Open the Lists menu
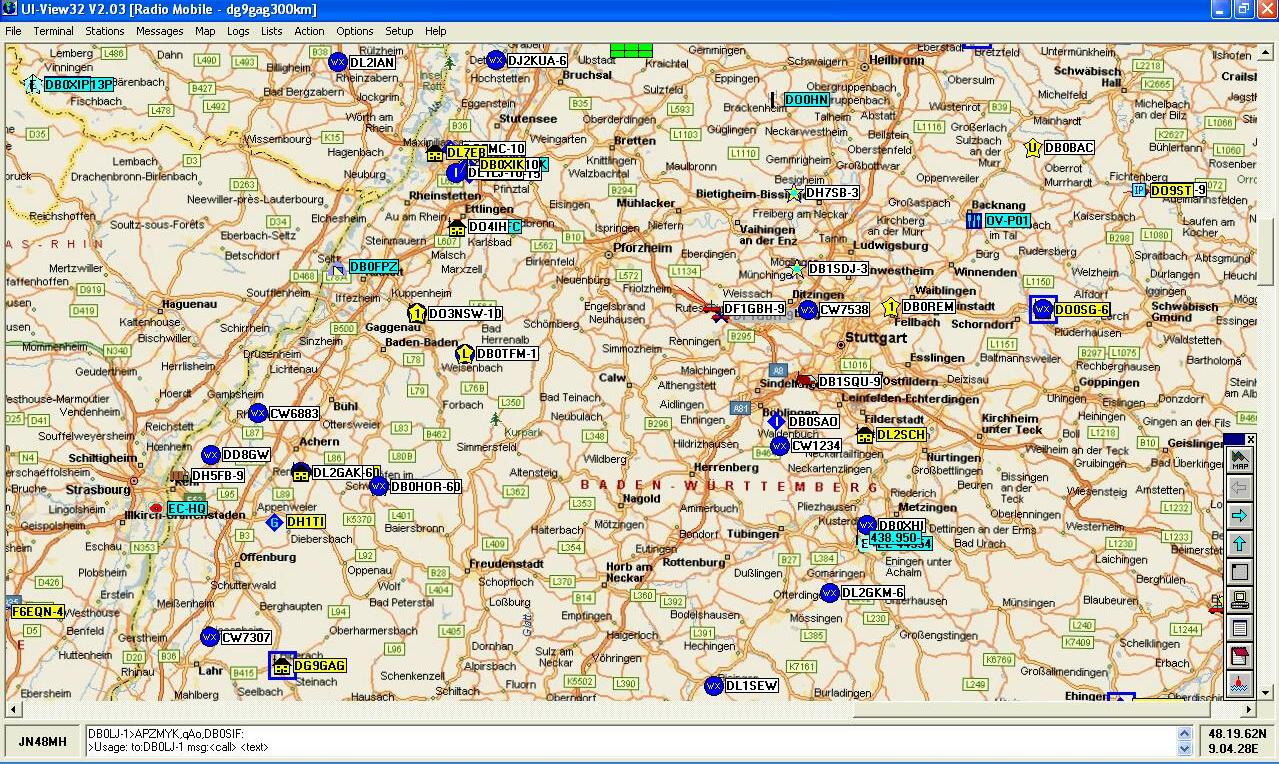 [x=272, y=31]
